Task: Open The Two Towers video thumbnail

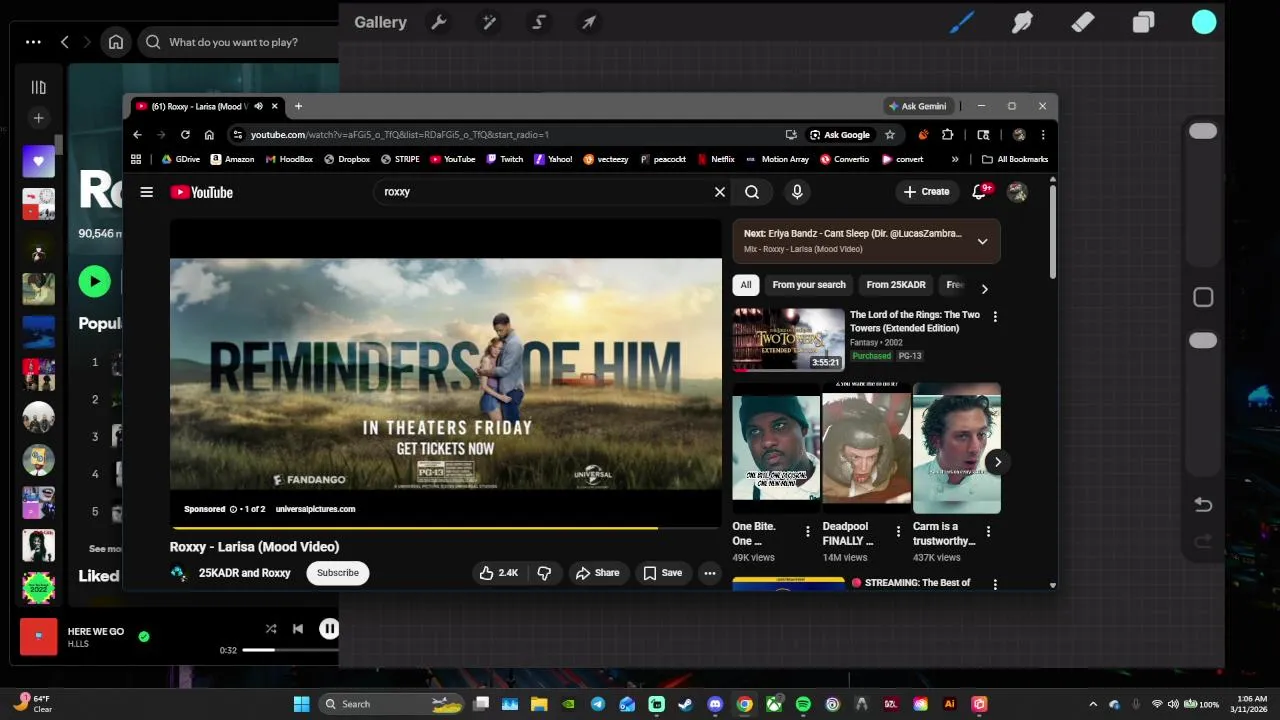Action: (x=788, y=340)
